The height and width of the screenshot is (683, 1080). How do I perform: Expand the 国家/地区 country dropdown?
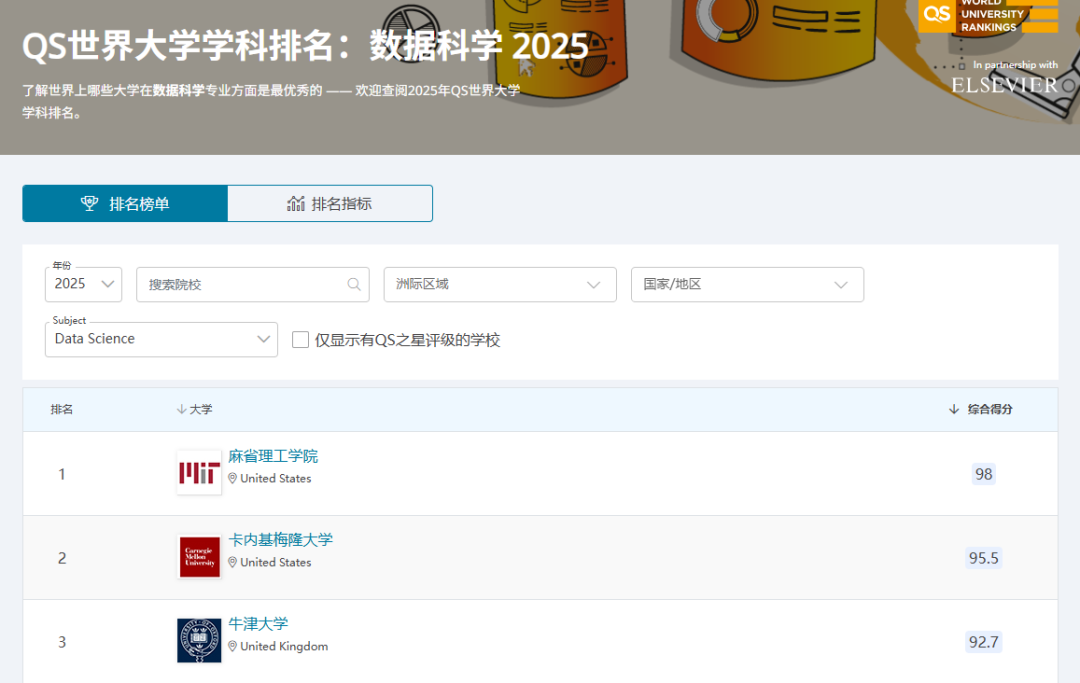(747, 284)
